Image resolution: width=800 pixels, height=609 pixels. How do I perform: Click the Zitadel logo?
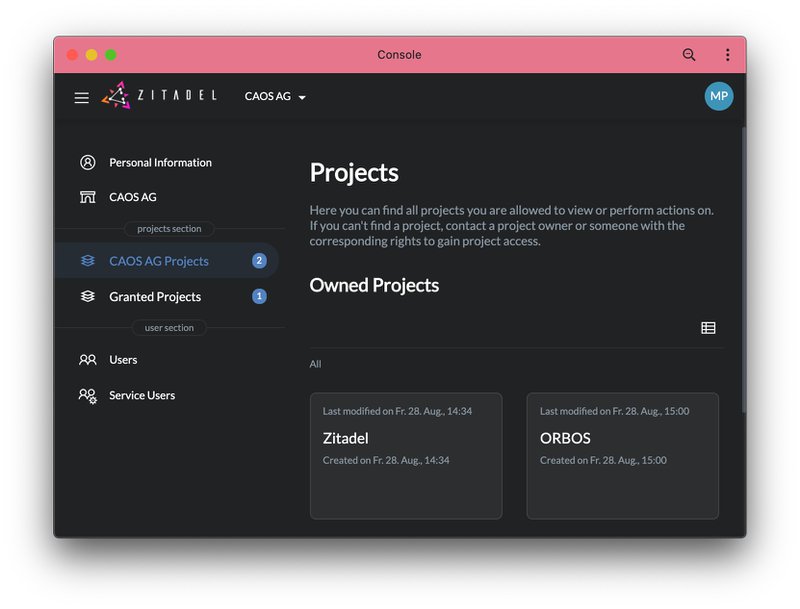pos(159,95)
